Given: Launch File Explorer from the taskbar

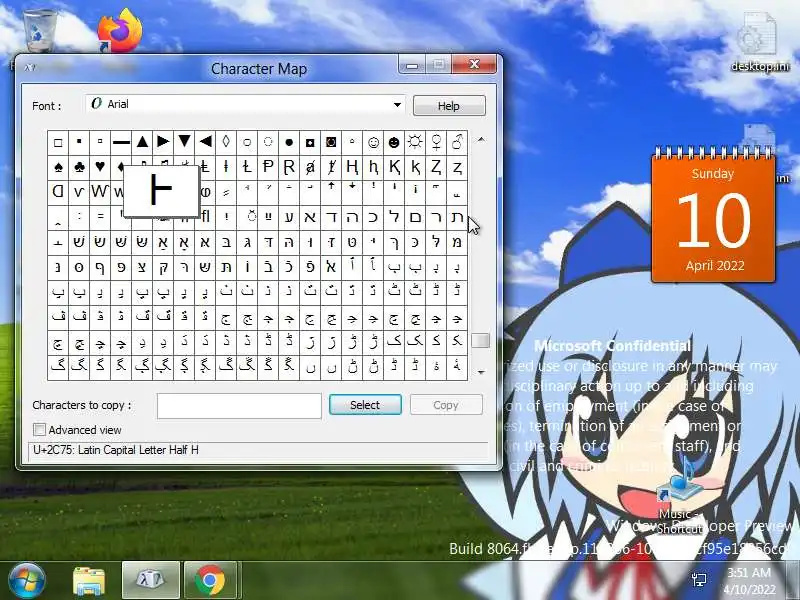Looking at the screenshot, I should tap(89, 580).
